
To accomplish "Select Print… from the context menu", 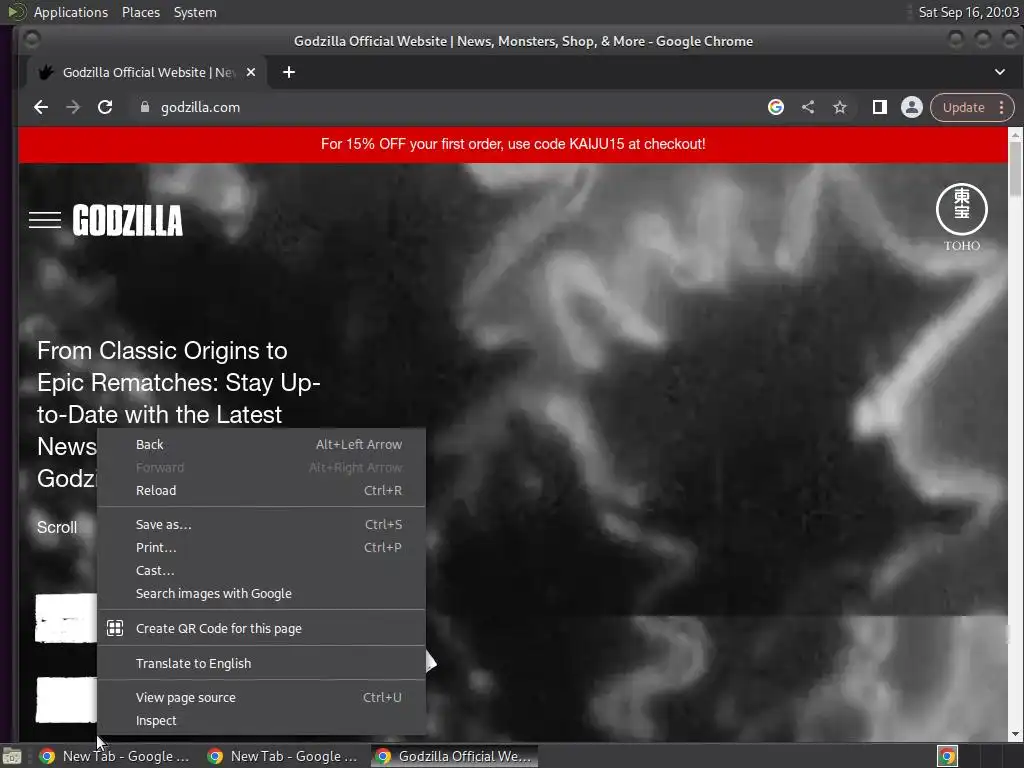I will [261, 547].
